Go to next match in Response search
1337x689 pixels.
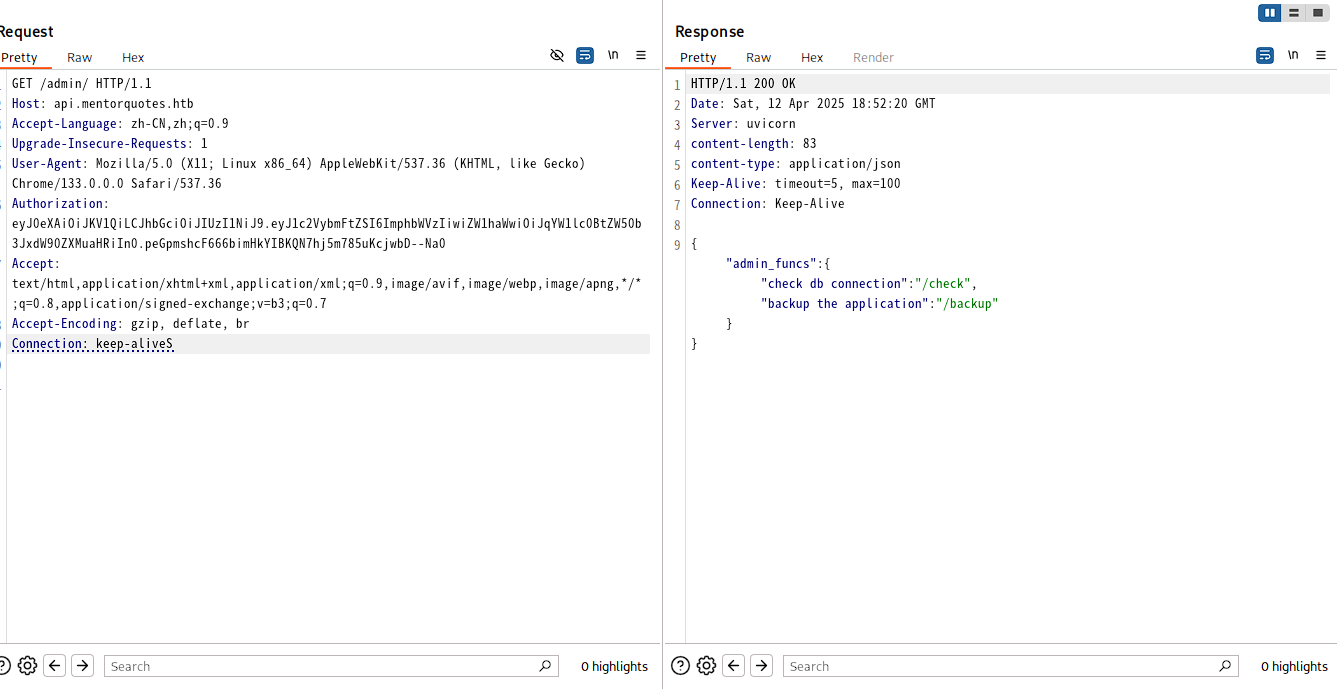click(x=762, y=666)
